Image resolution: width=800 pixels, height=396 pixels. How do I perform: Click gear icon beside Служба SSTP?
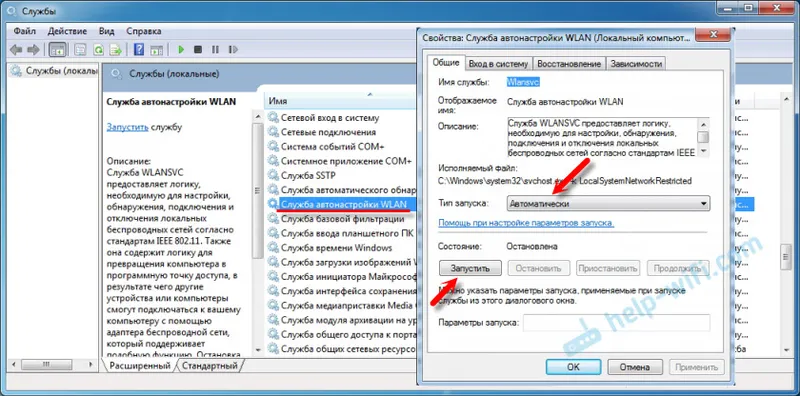(x=273, y=175)
